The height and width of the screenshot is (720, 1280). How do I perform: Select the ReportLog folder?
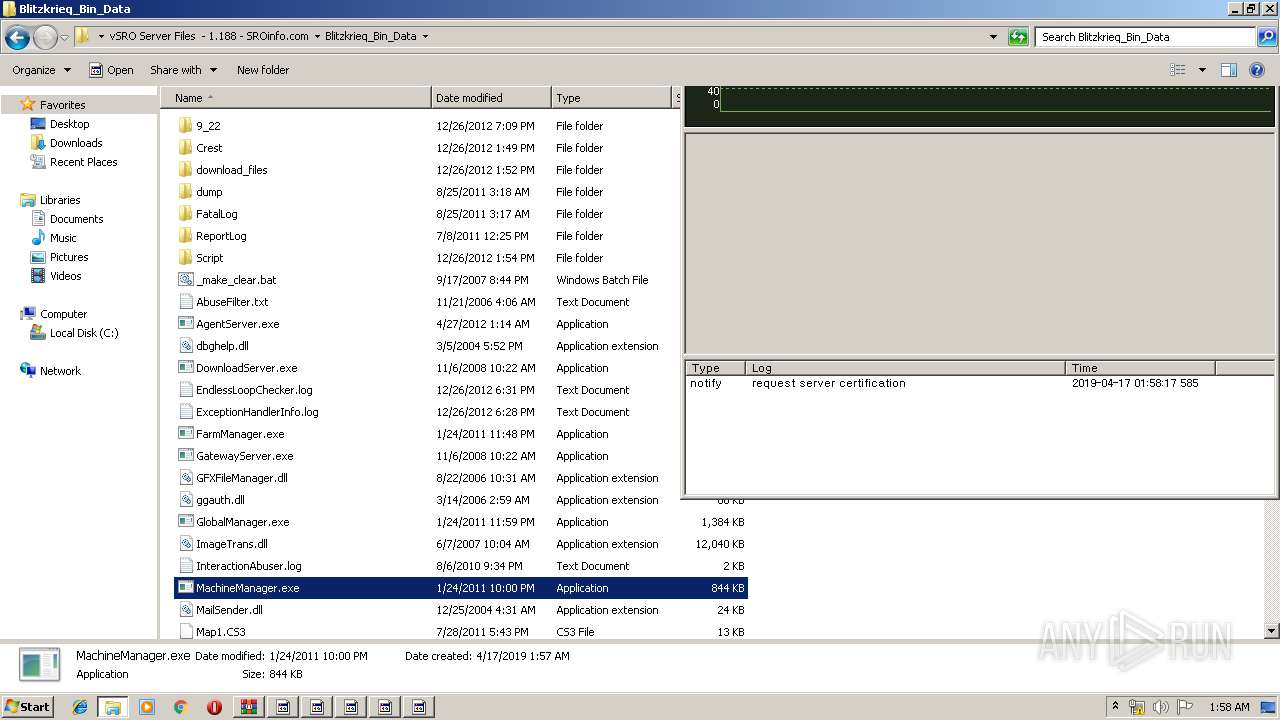point(221,236)
